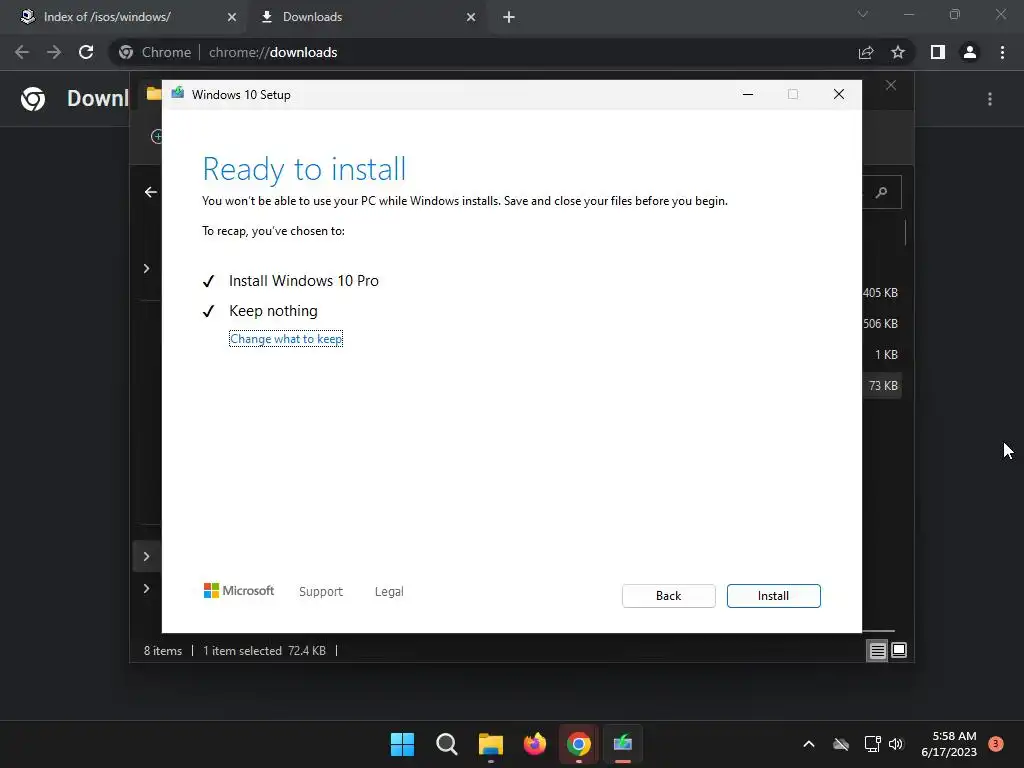Viewport: 1024px width, 768px height.
Task: Bookmark this page with the star icon
Action: [898, 52]
